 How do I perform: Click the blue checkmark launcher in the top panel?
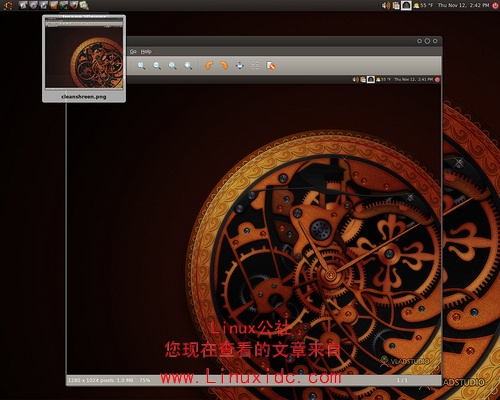pyautogui.click(x=43, y=5)
